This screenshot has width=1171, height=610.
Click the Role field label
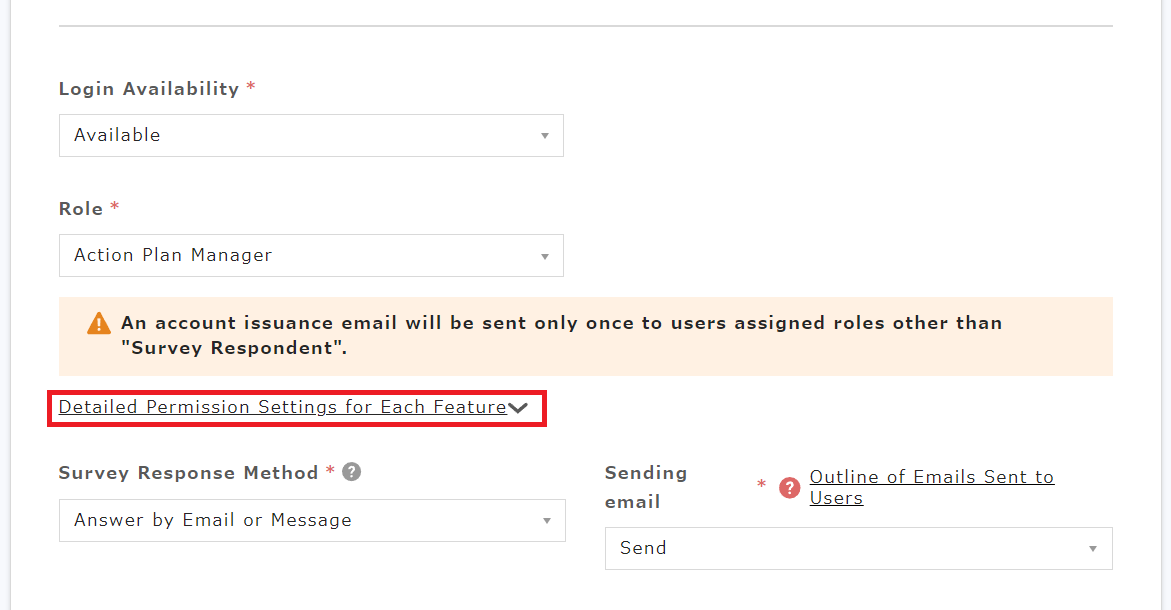pyautogui.click(x=81, y=209)
